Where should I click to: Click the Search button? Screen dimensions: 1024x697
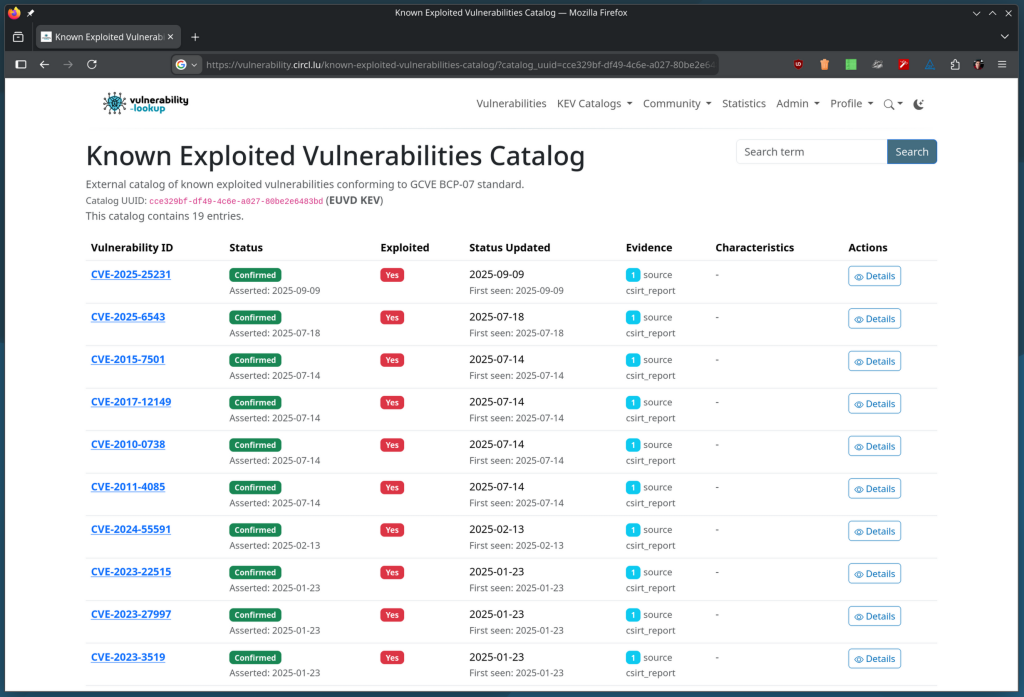[911, 152]
